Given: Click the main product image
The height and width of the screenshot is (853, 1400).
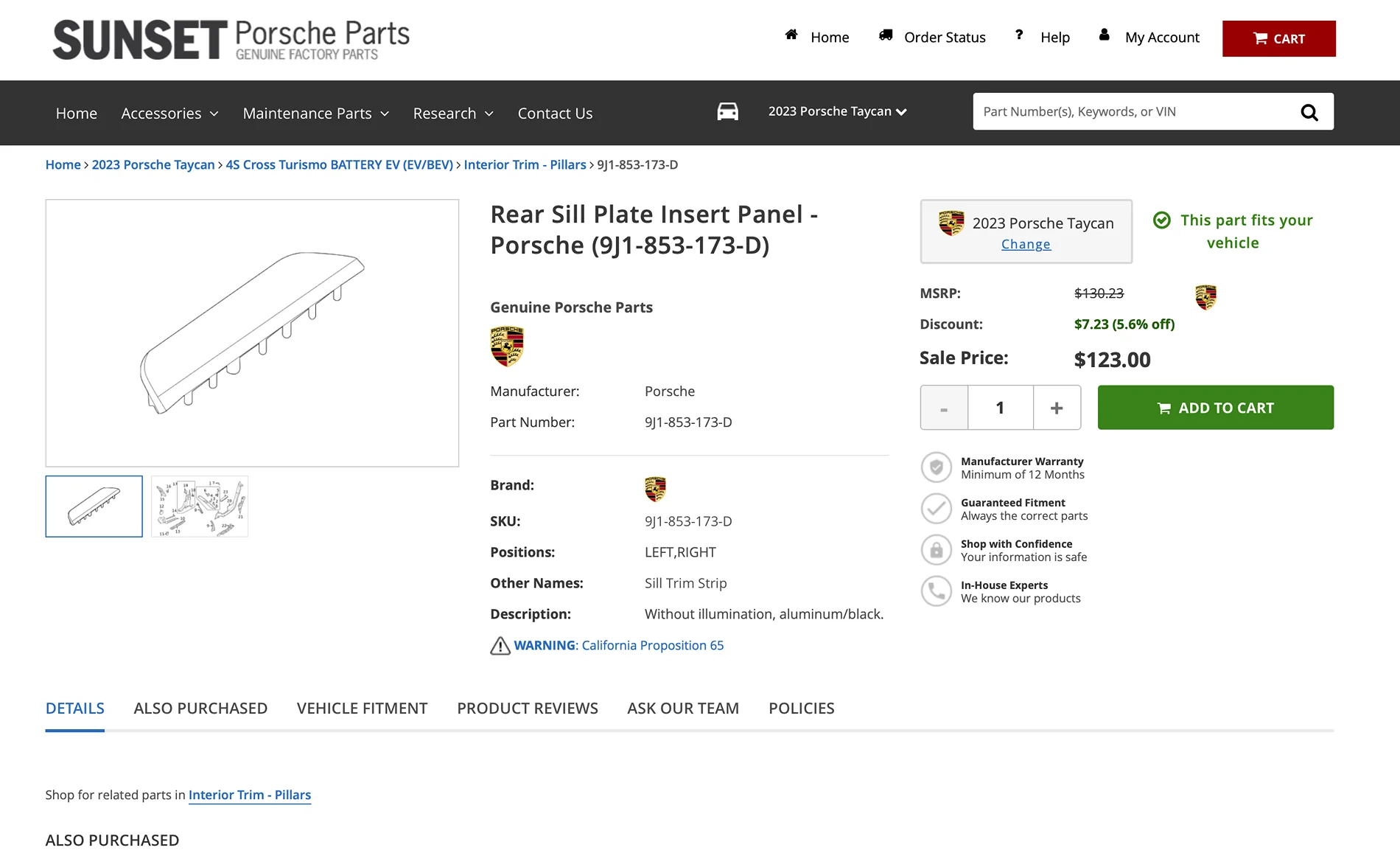Looking at the screenshot, I should (252, 333).
